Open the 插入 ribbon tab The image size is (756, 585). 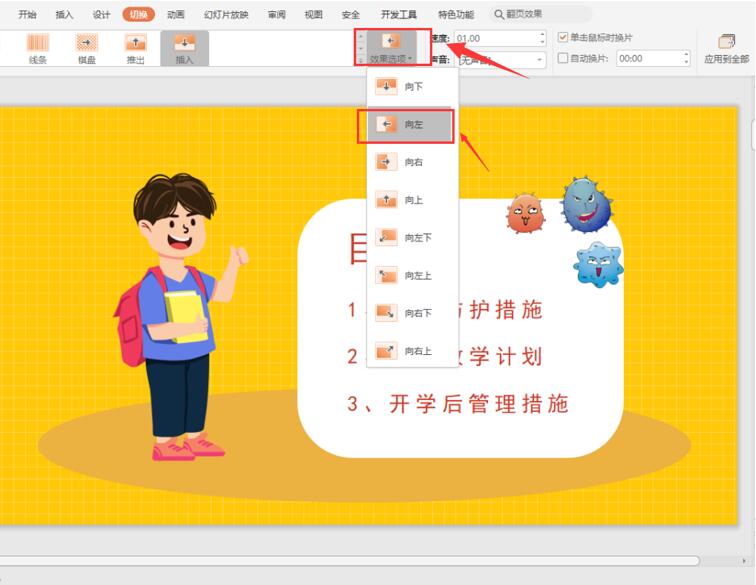click(64, 14)
